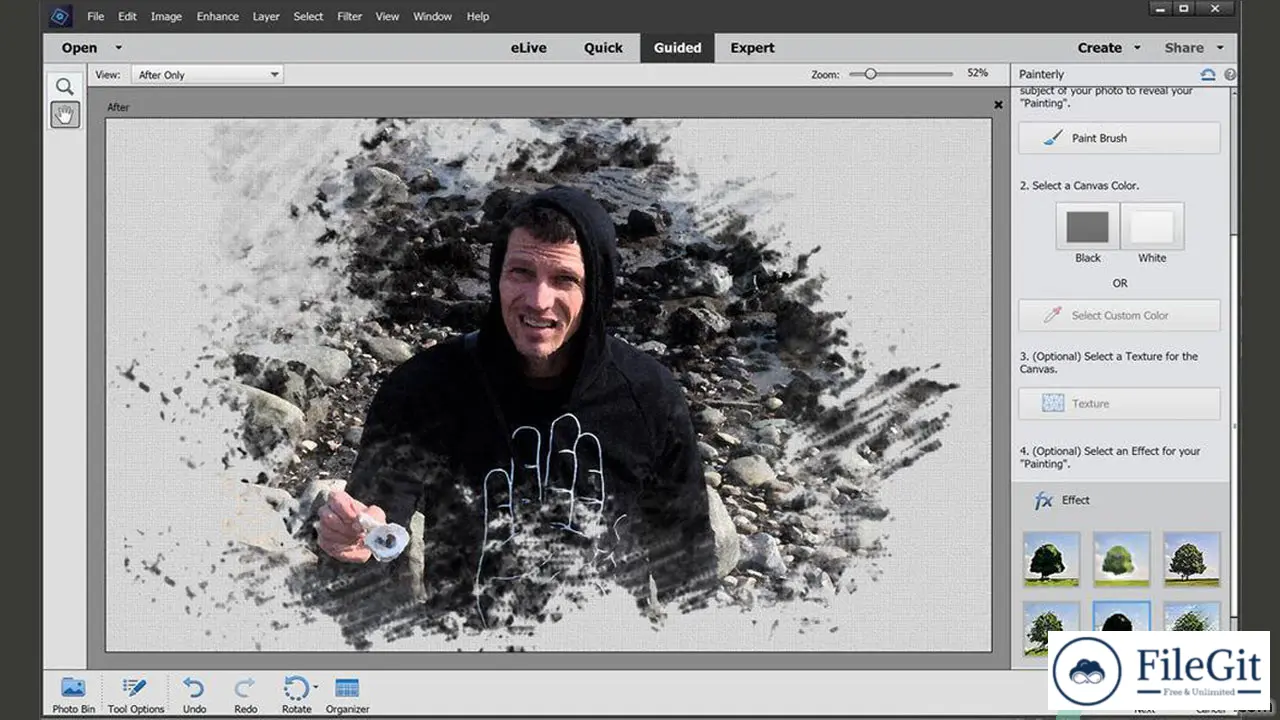The image size is (1280, 720).
Task: Expand the Open files arrow
Action: 118,47
